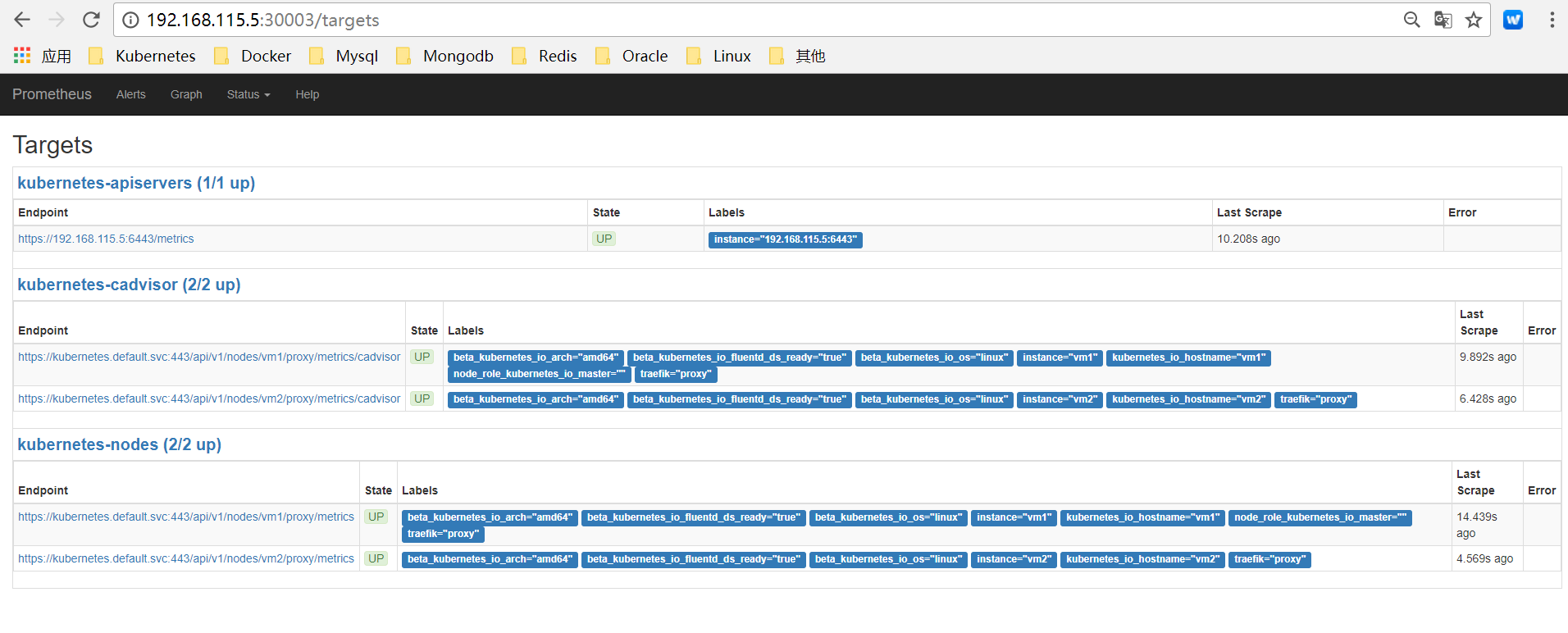1568x633 pixels.
Task: Collapse the kubernetes-nodes (2/2 up) section
Action: coord(120,444)
